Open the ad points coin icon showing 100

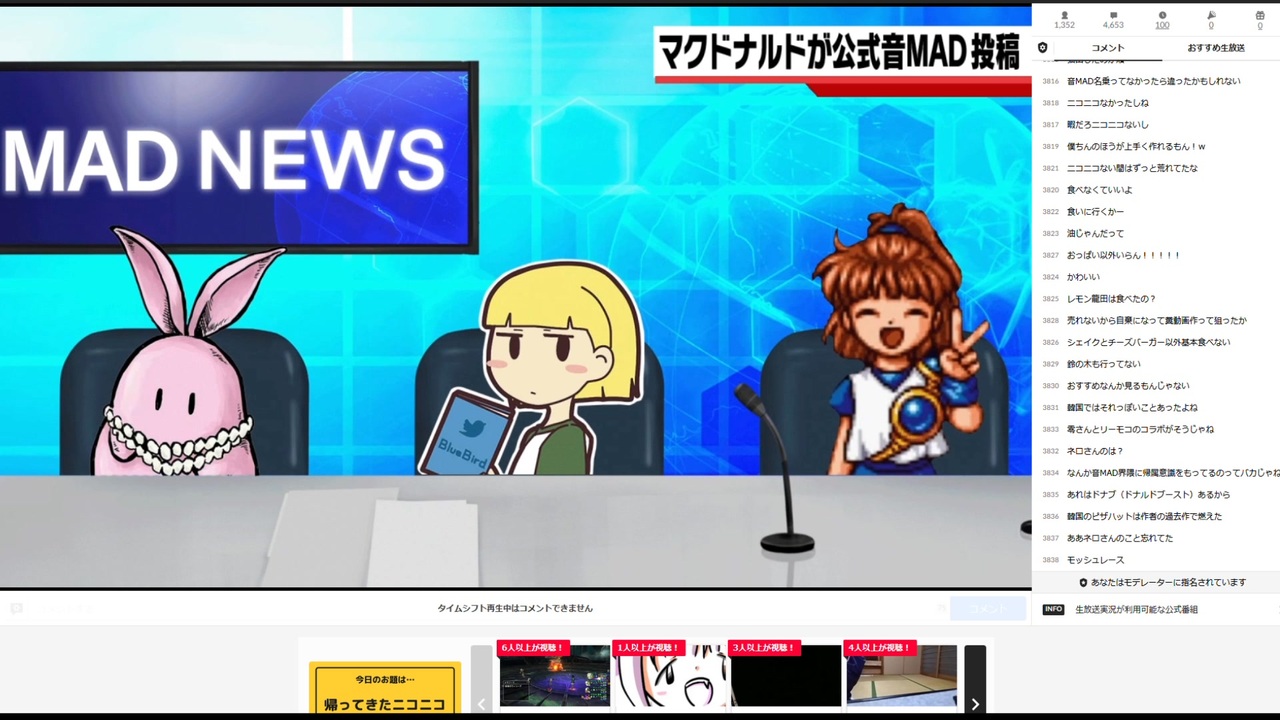(x=1162, y=15)
